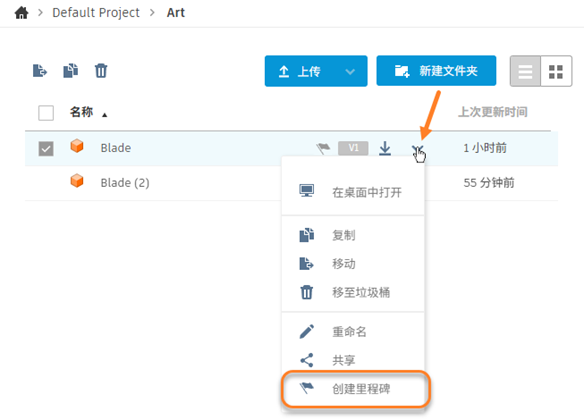Toggle the select-all checkbox beside 名称
584x420 pixels.
(x=46, y=113)
